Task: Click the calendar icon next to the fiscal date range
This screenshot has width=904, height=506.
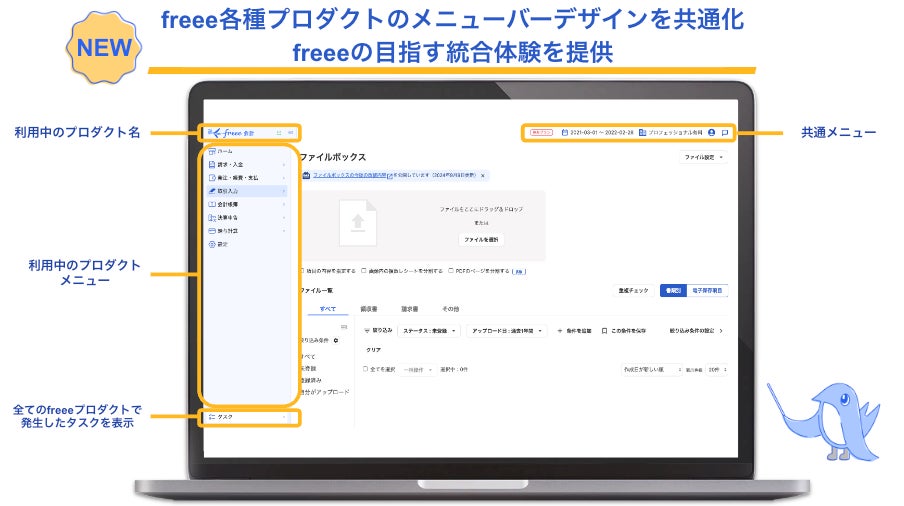Action: pyautogui.click(x=564, y=133)
